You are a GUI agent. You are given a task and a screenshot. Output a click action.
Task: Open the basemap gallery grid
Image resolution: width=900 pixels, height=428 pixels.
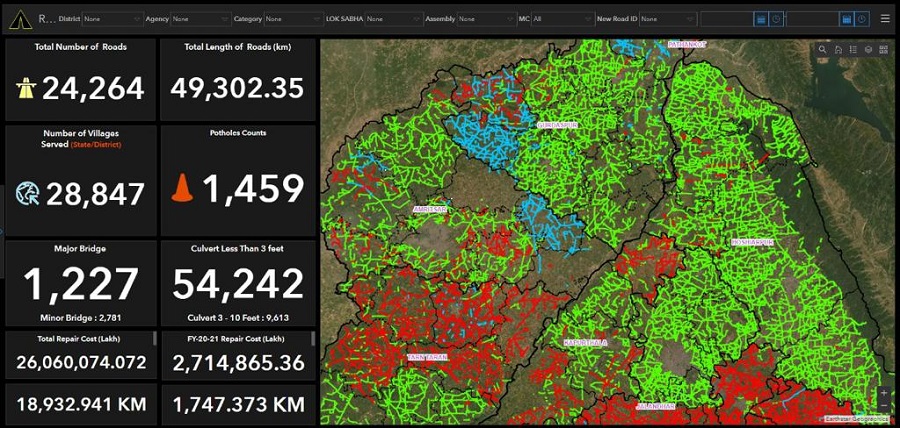click(883, 49)
